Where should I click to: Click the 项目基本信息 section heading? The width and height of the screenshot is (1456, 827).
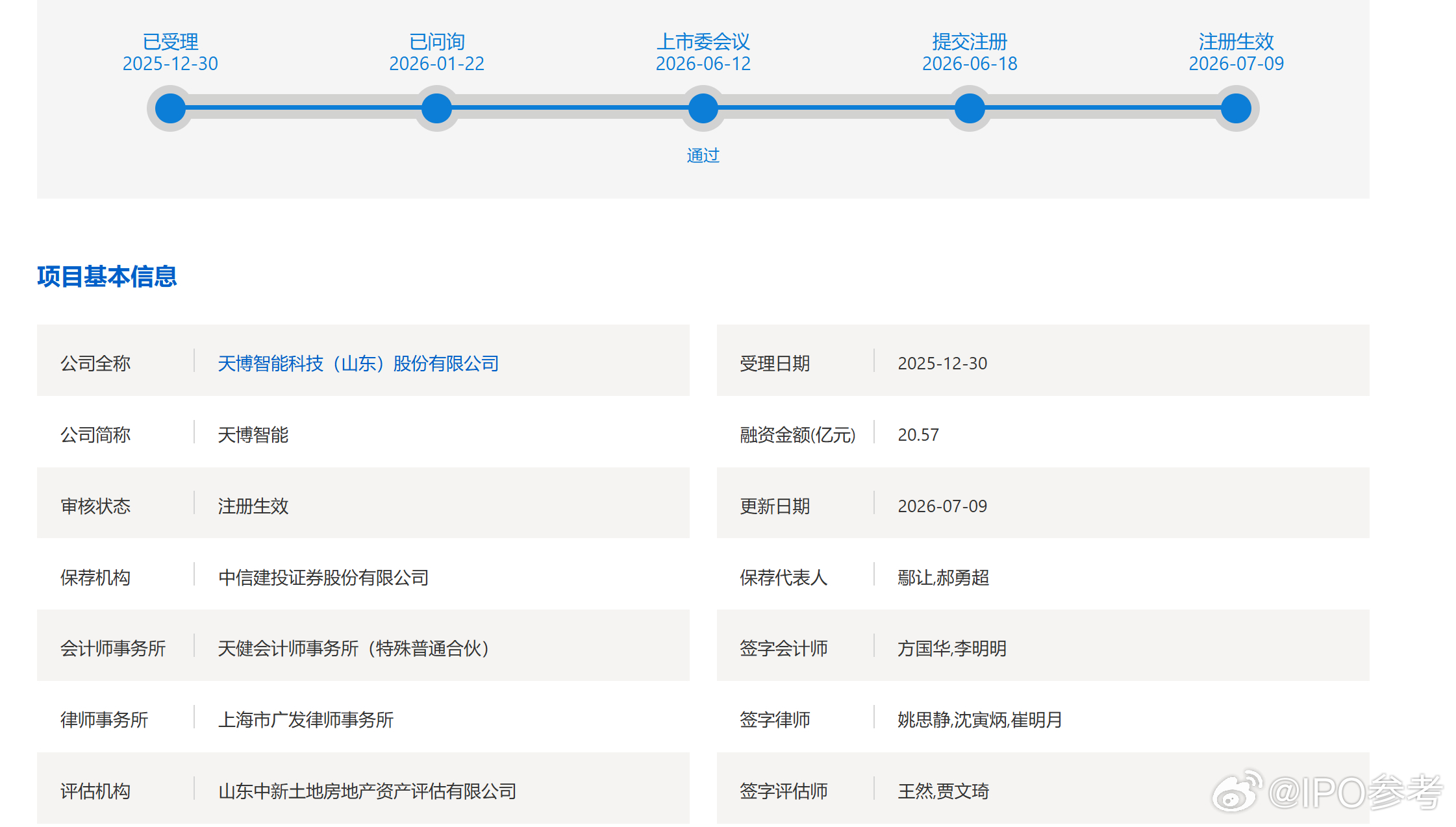[107, 277]
